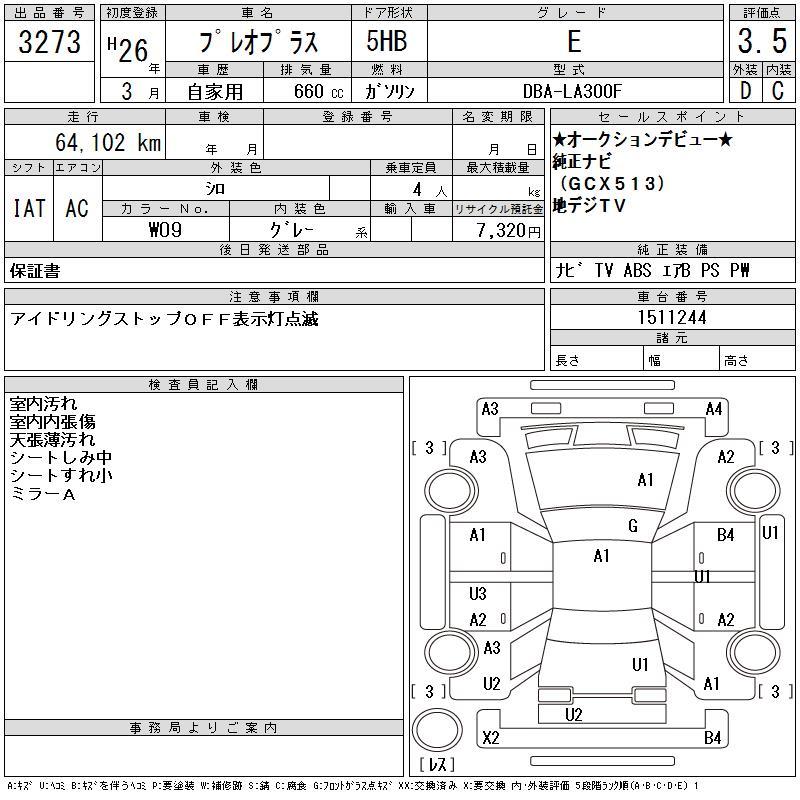
Task: Select the inspector note シートすれ小
Action: [61, 476]
